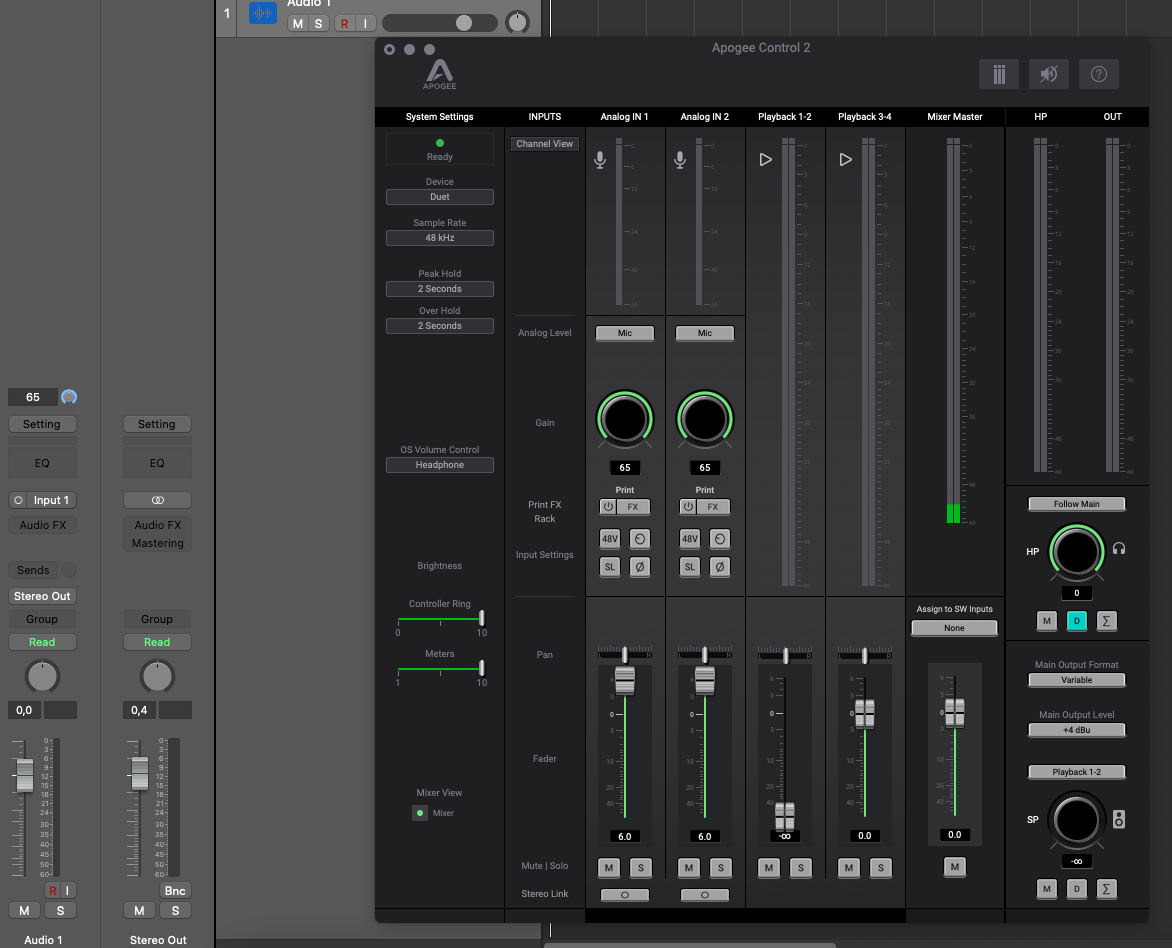Viewport: 1172px width, 948px height.
Task: Open the mixer view icon in Apogee Control toolbar
Action: pos(999,74)
